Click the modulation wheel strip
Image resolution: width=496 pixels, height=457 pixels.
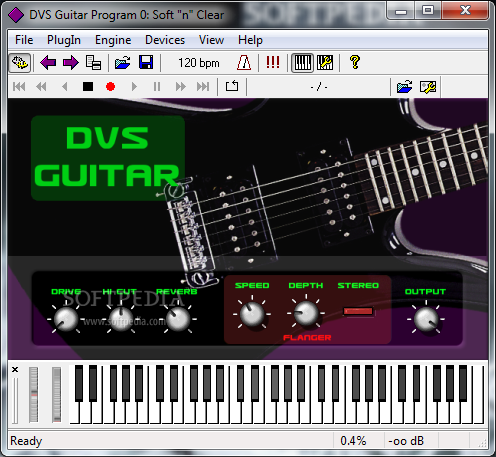[56, 395]
